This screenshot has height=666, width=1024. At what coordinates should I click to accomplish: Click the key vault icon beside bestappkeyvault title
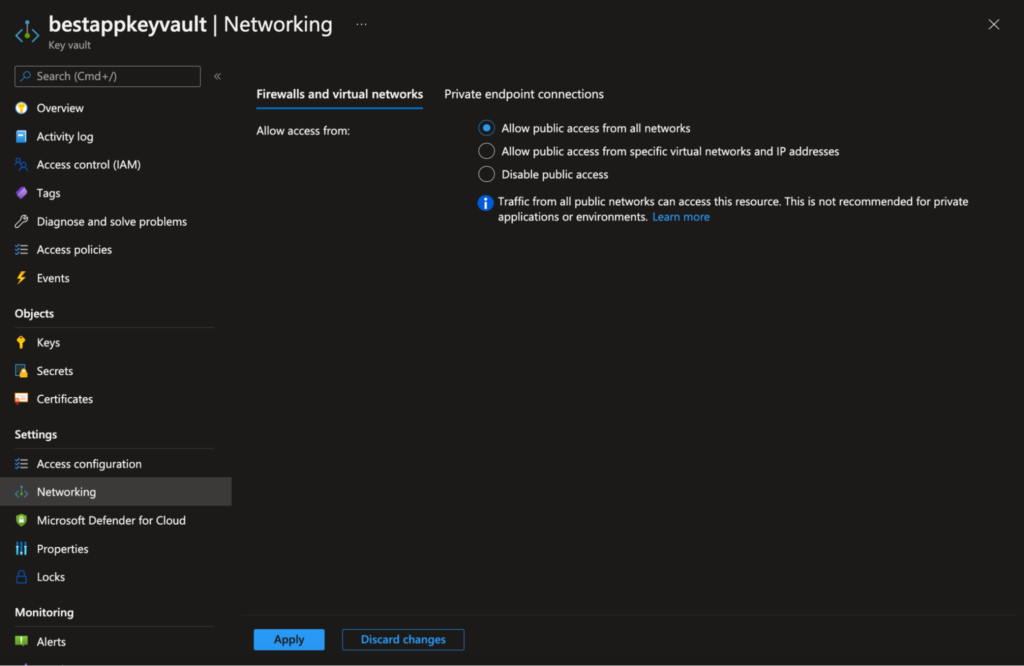coord(27,31)
